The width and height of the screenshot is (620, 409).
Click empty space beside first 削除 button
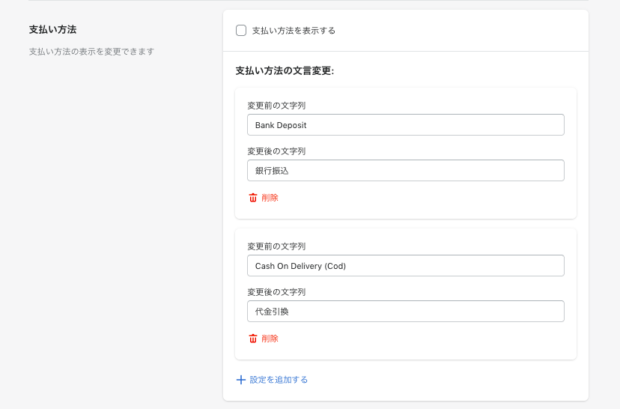pyautogui.click(x=420, y=198)
